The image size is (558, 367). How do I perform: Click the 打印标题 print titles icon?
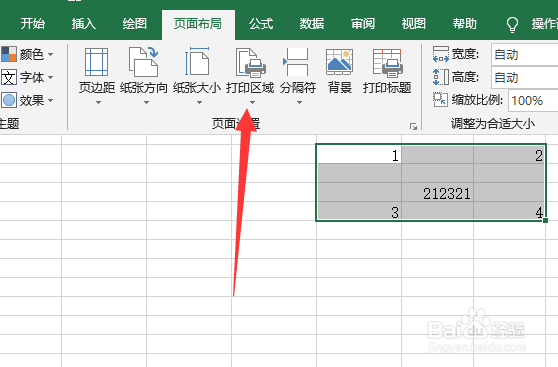pos(387,63)
